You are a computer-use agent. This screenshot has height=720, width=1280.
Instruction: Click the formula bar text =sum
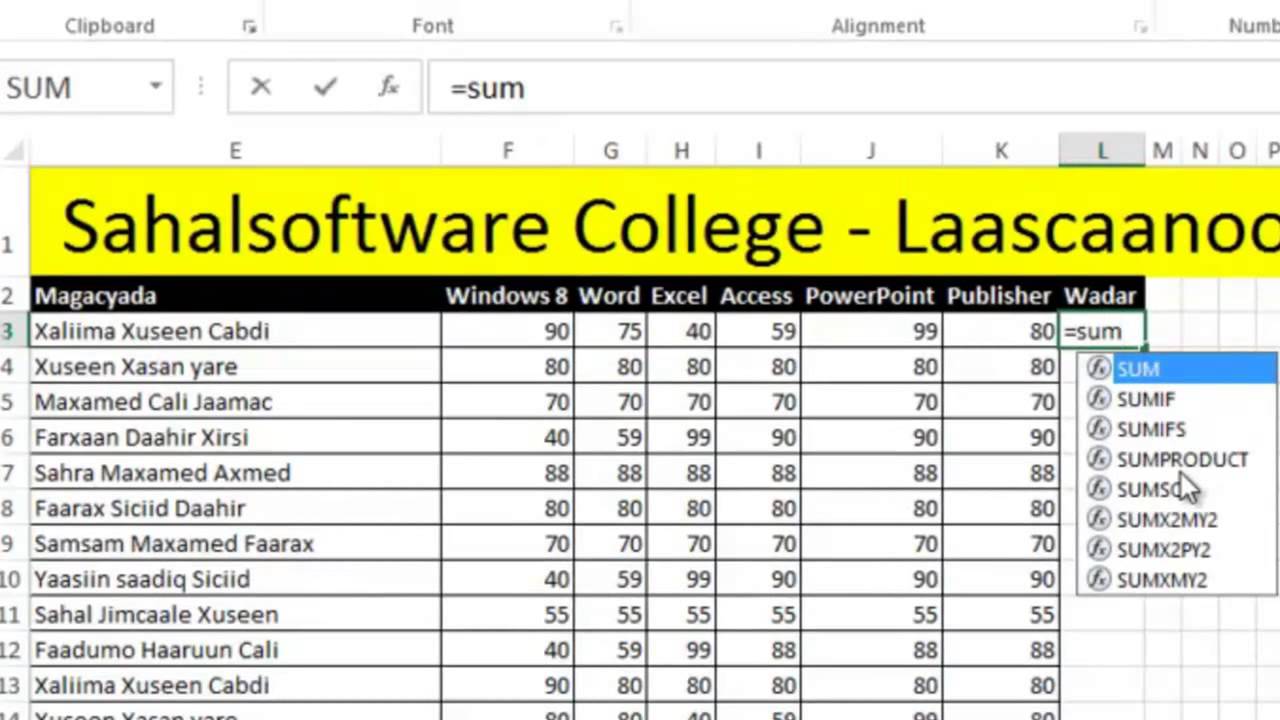[x=487, y=88]
